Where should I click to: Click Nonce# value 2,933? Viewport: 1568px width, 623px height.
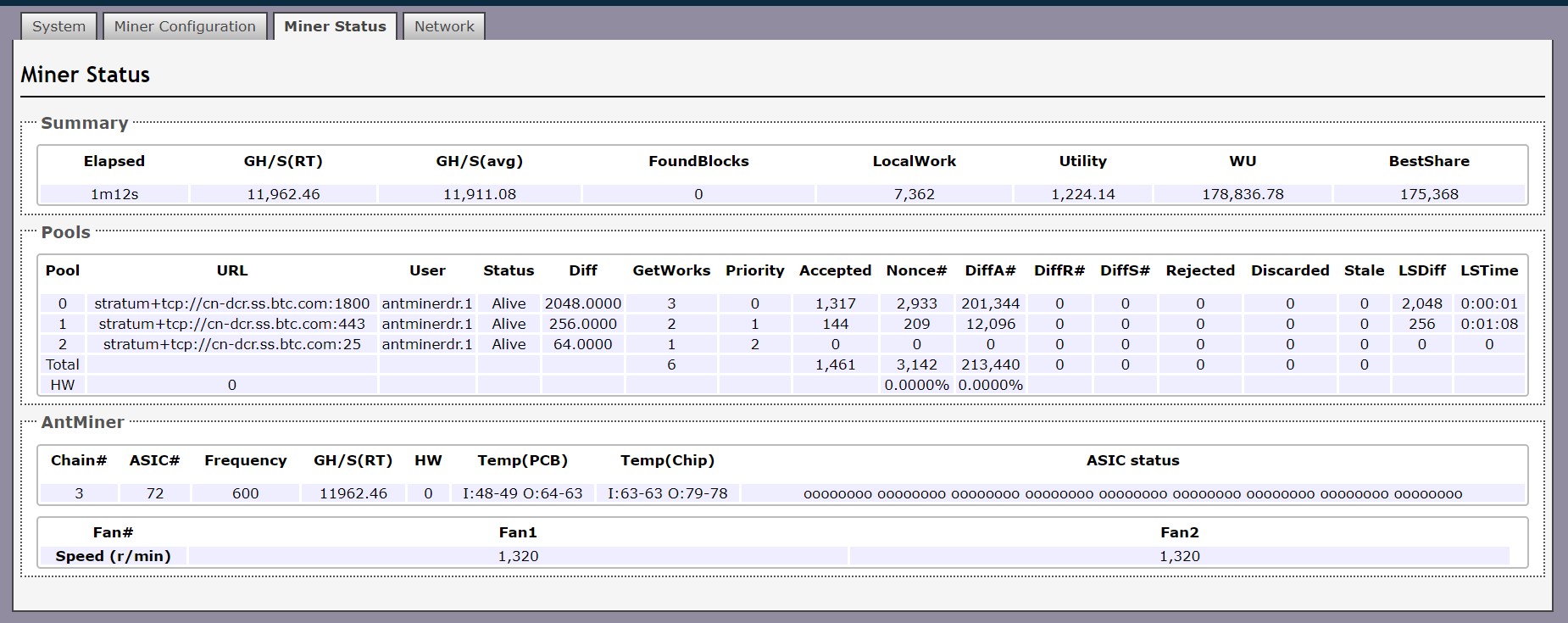[916, 303]
